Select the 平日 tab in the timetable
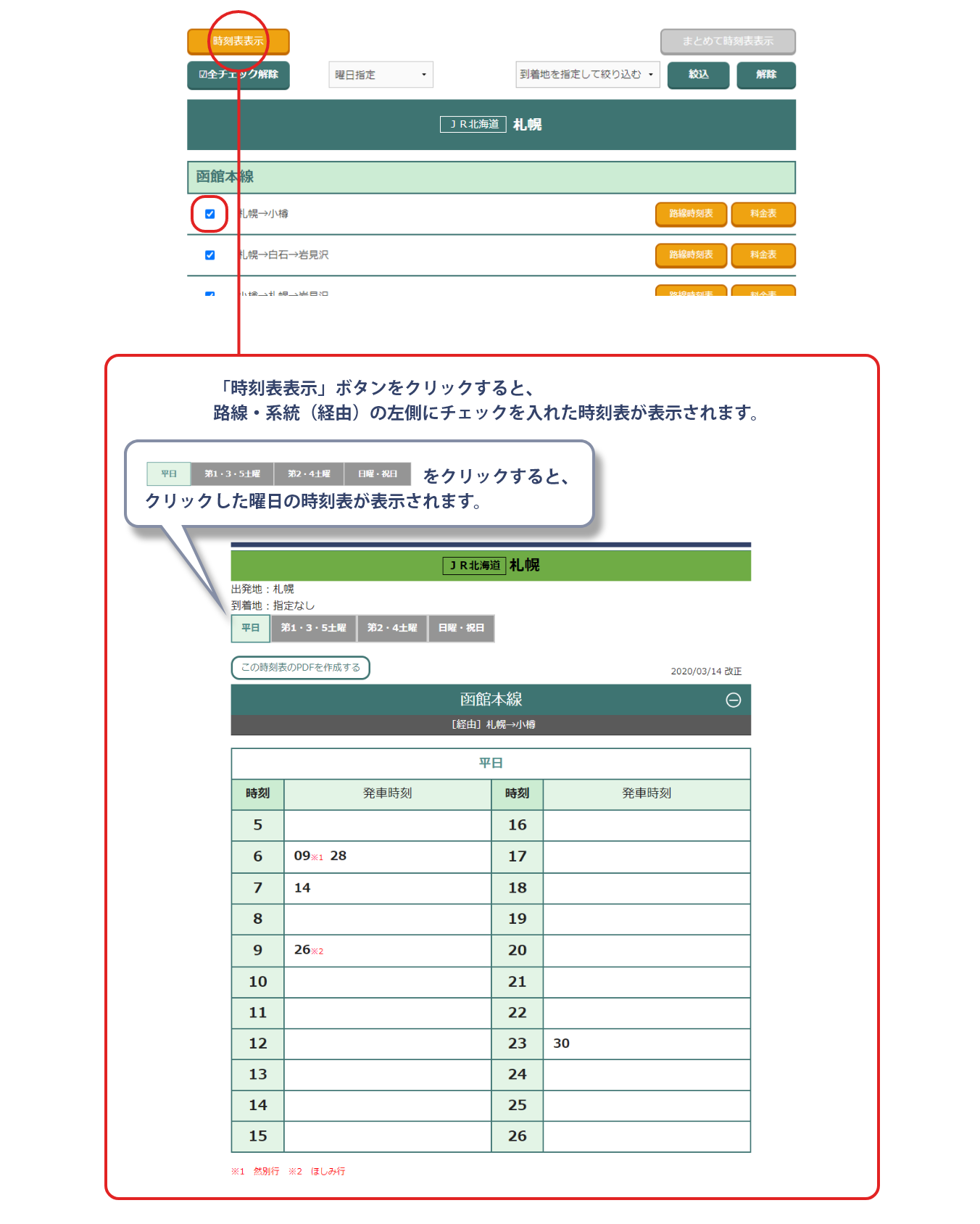The height and width of the screenshot is (1224, 980). [x=251, y=628]
